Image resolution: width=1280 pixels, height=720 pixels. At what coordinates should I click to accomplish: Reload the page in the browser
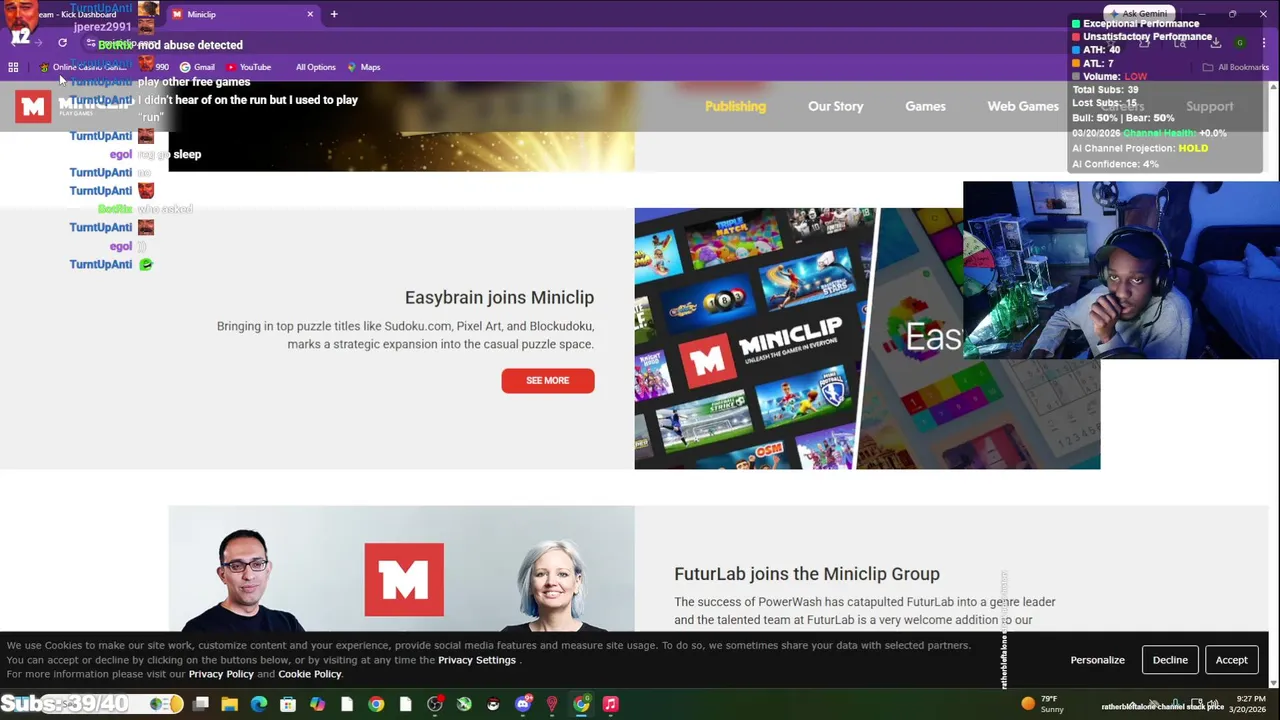(62, 43)
